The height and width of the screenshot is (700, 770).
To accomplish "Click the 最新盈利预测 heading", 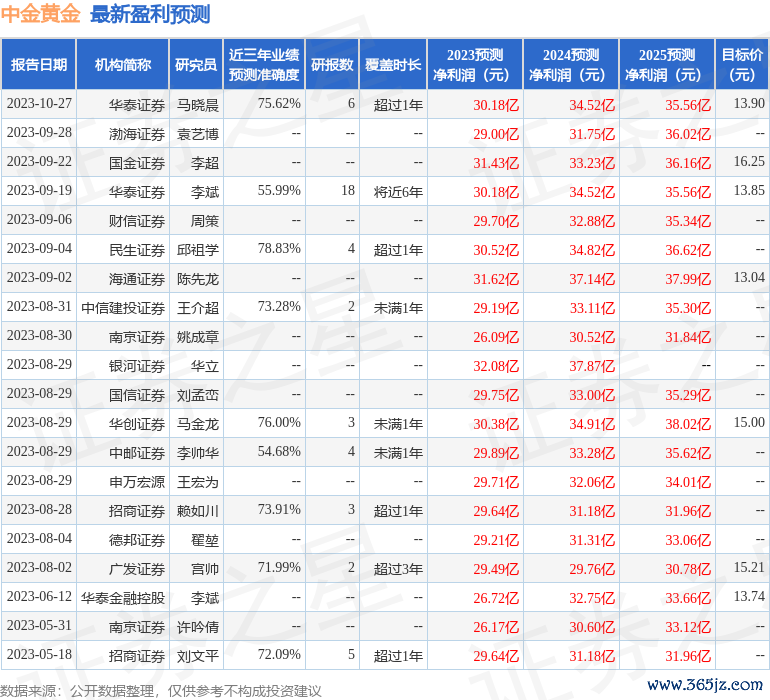I will [150, 14].
